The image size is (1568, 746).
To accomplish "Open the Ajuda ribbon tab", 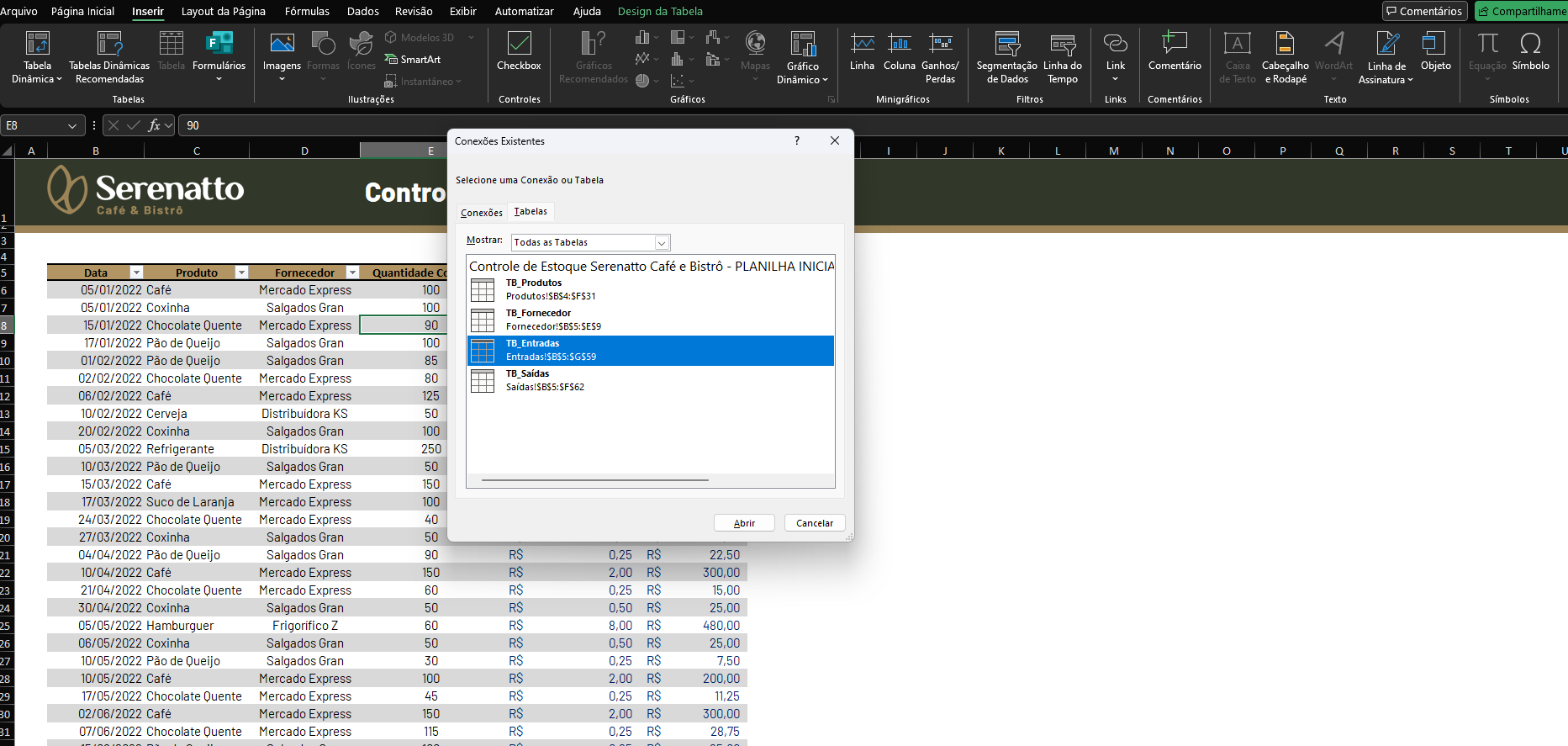I will pyautogui.click(x=587, y=11).
